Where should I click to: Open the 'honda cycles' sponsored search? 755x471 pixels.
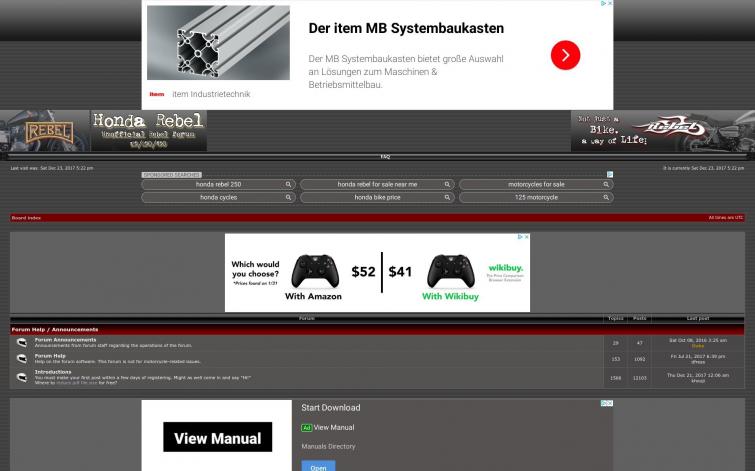(218, 197)
